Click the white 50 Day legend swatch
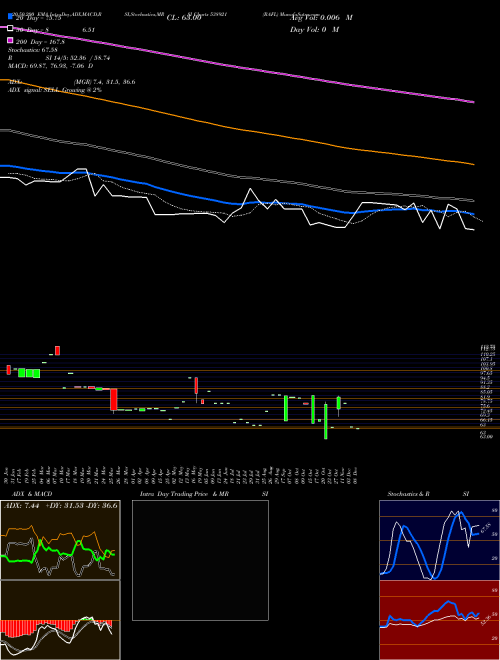This screenshot has height=660, width=500. pyautogui.click(x=11, y=29)
